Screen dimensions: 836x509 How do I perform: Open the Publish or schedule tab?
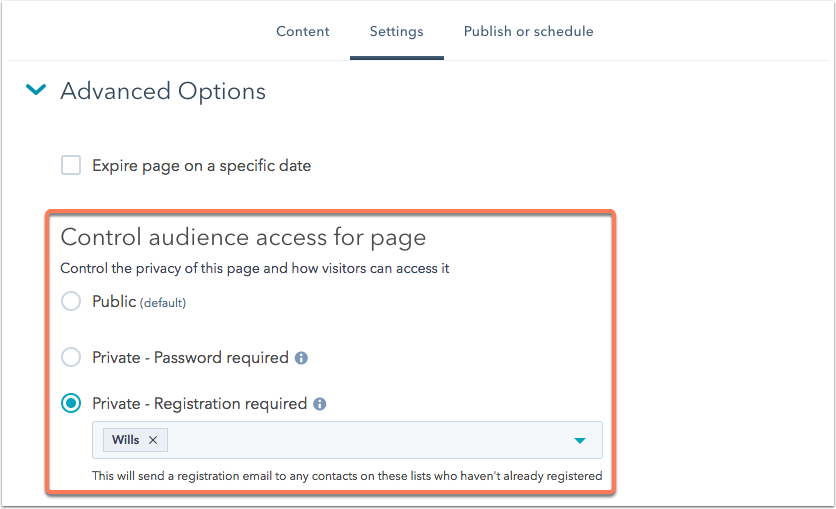pyautogui.click(x=528, y=32)
